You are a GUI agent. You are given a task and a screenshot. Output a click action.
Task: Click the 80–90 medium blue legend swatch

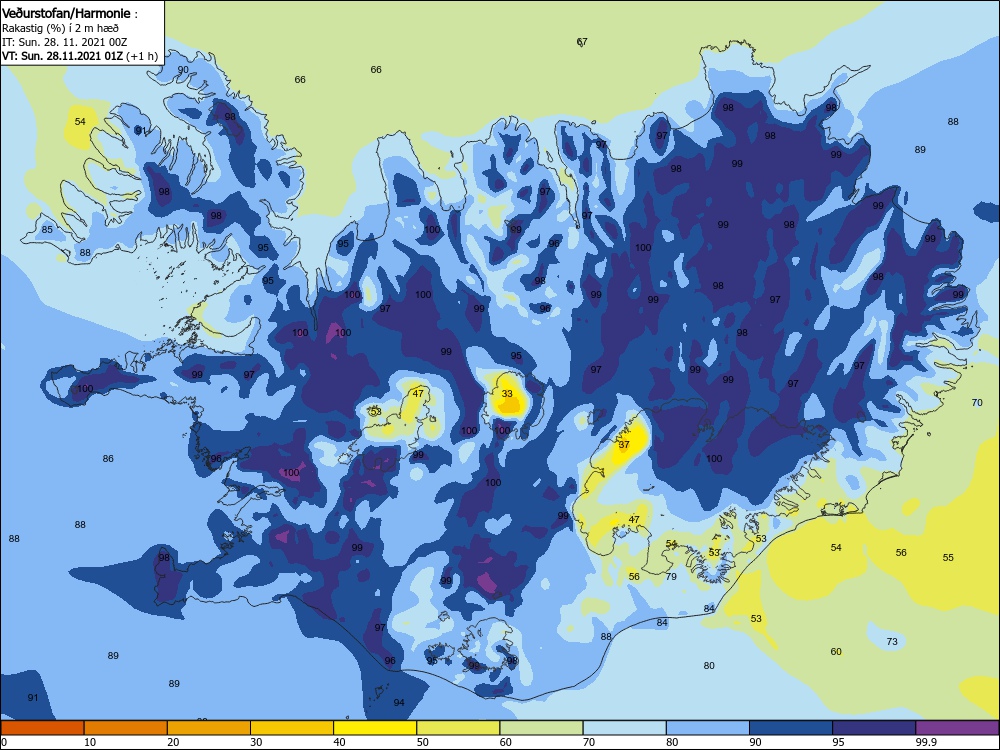click(708, 728)
